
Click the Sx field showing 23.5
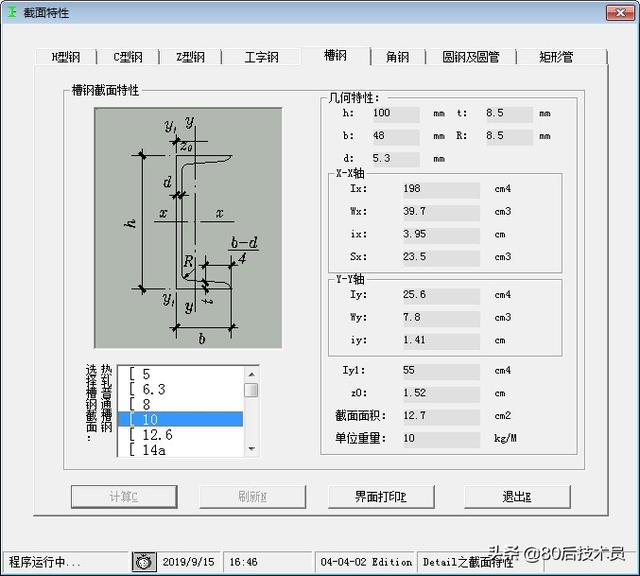click(441, 257)
